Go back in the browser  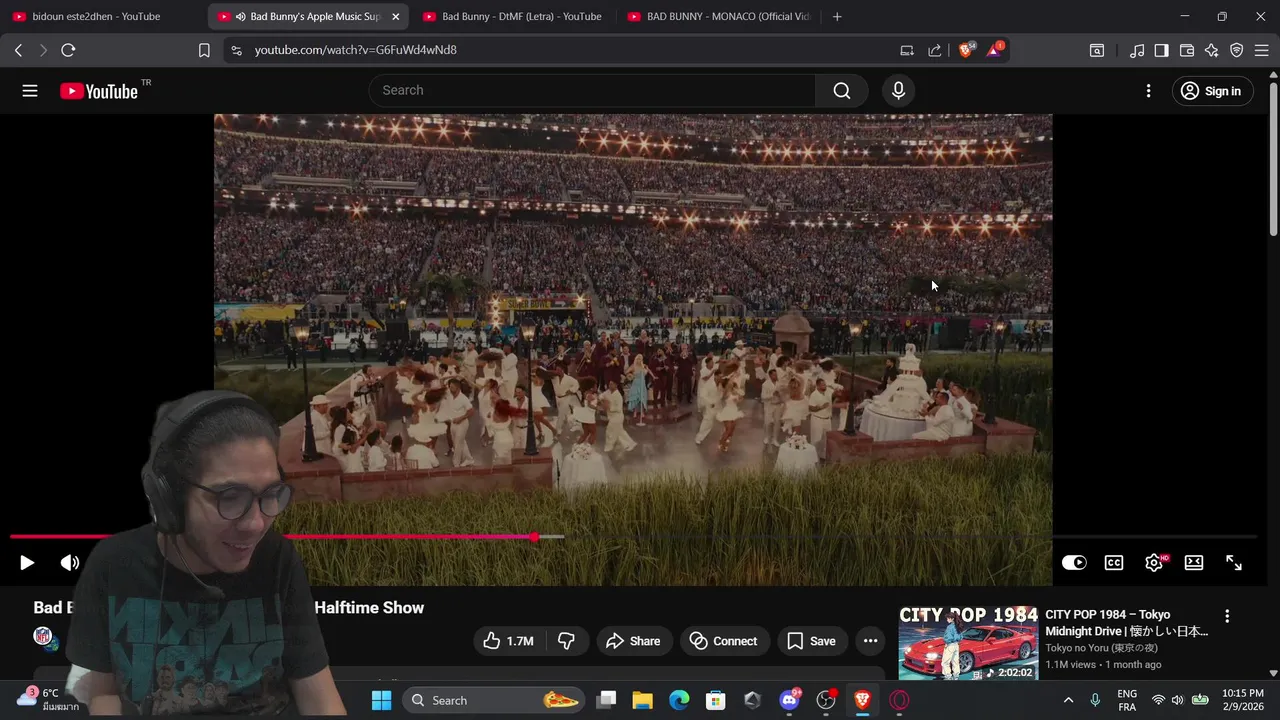tap(18, 50)
